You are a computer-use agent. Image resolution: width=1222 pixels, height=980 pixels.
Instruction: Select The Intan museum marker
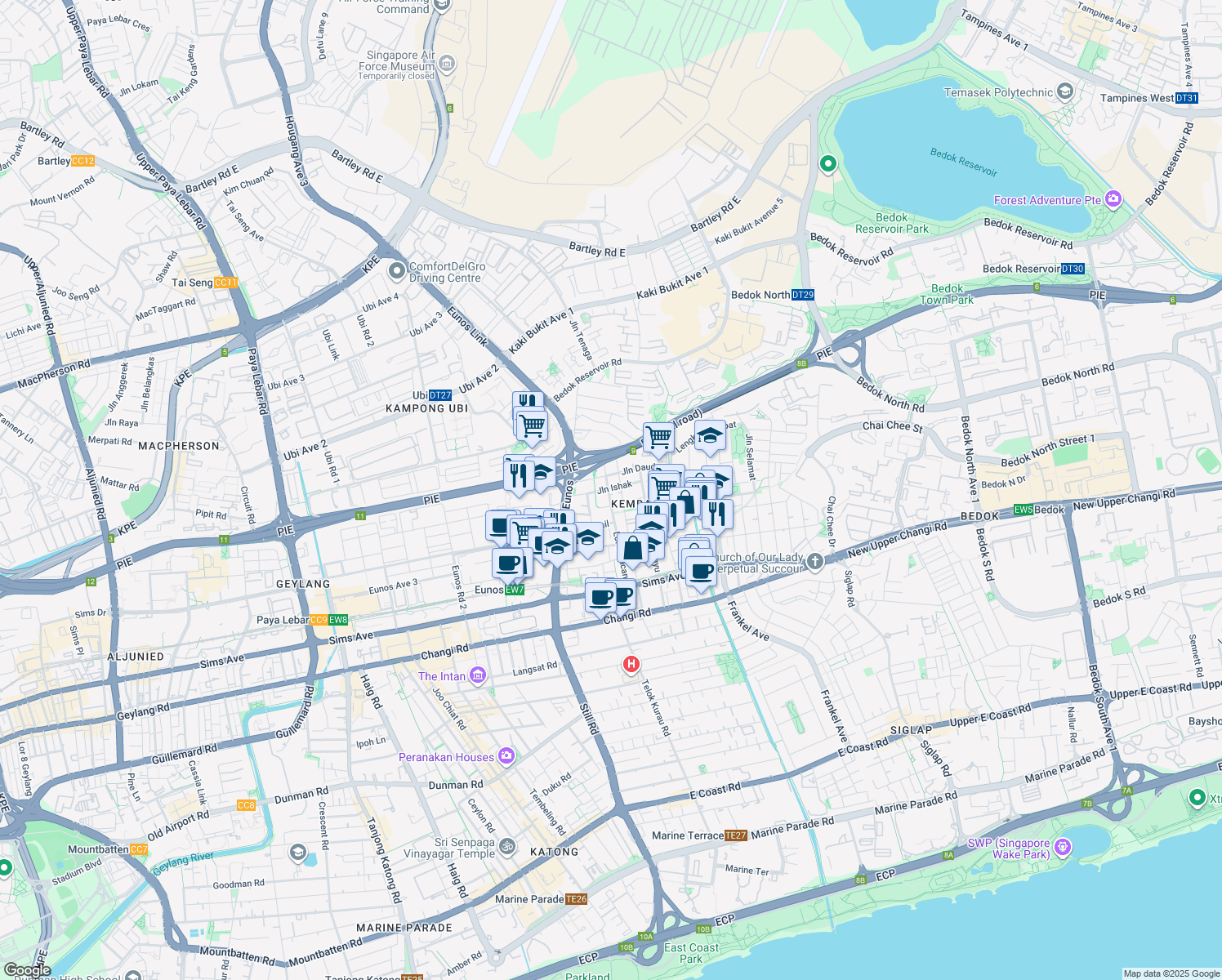click(478, 675)
